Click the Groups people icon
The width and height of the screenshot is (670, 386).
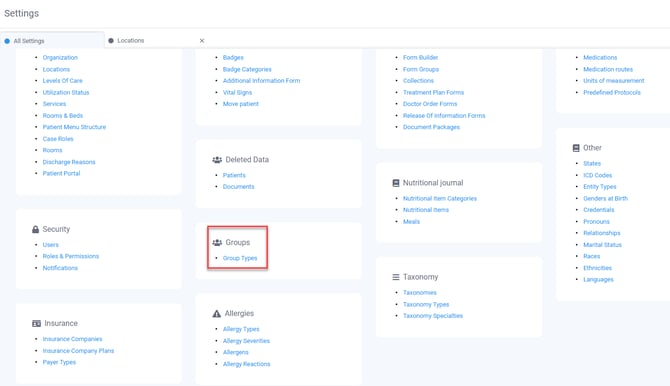point(217,243)
